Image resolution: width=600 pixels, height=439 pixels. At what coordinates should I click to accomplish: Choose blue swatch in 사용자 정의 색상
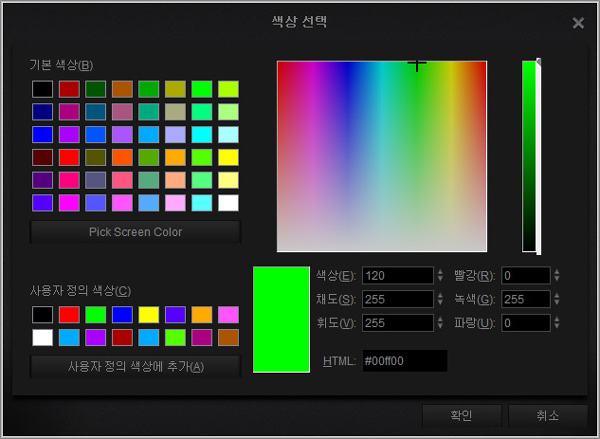122,315
